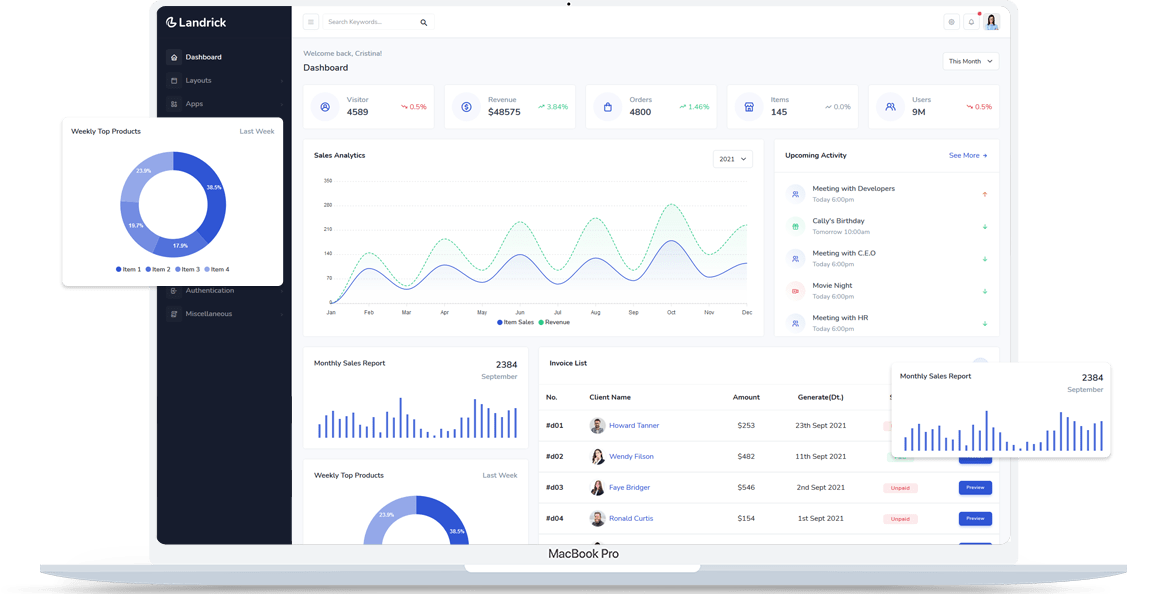Click the Revenue dollar icon
Viewport: 1175px width, 594px height.
pos(465,105)
